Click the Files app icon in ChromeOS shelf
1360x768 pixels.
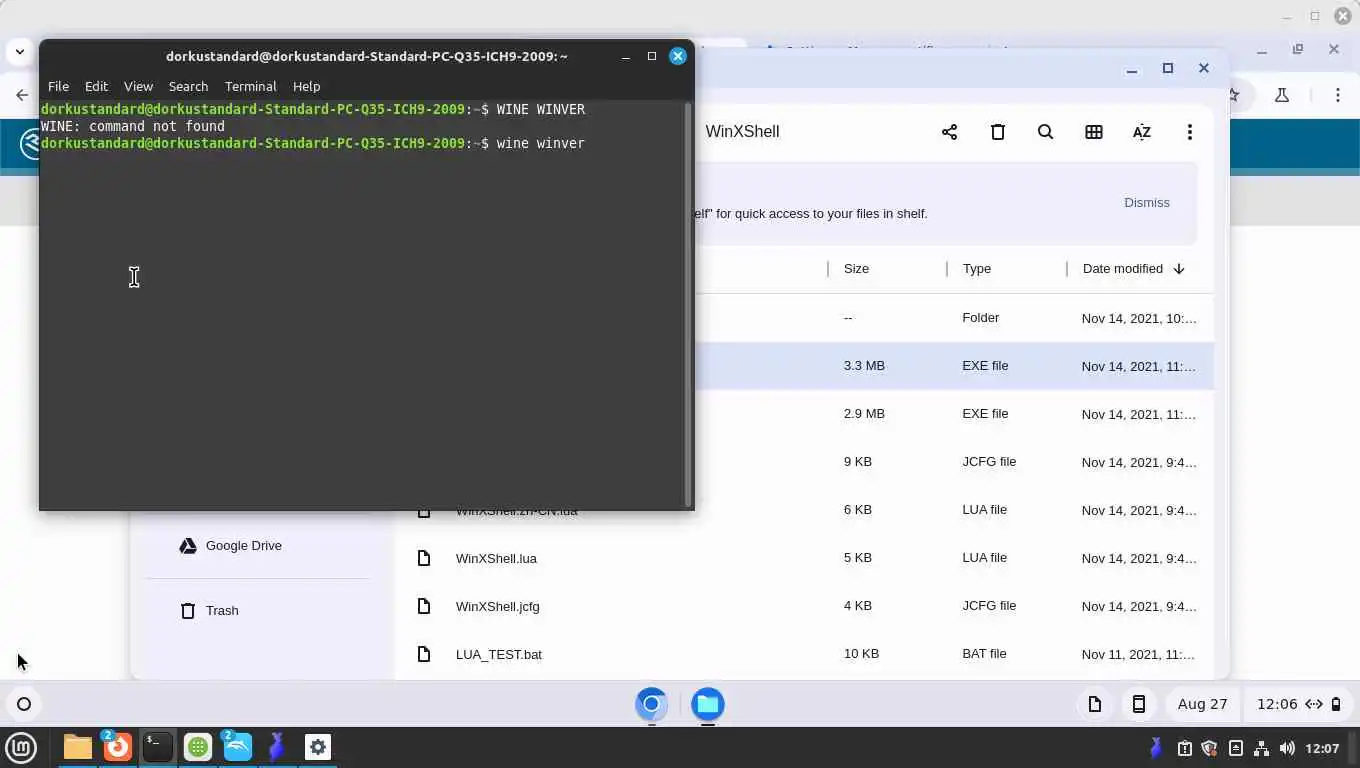click(x=708, y=704)
